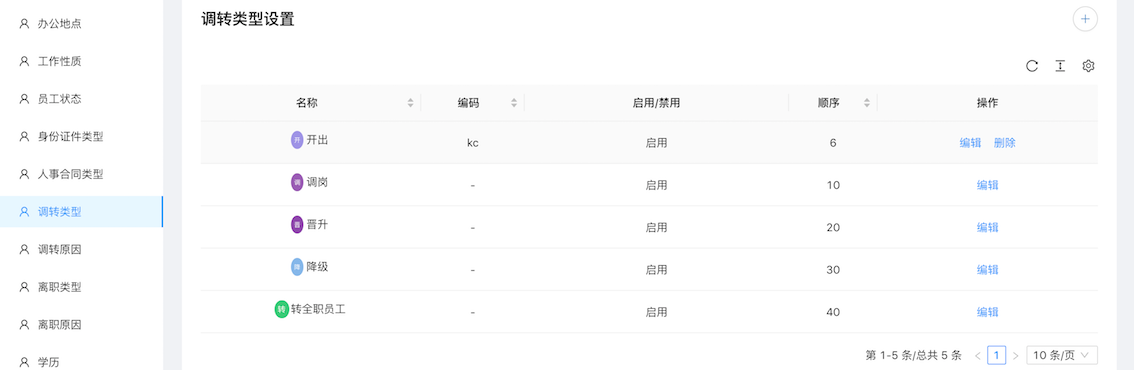Click 删除 link for 开出 row

tap(1005, 143)
